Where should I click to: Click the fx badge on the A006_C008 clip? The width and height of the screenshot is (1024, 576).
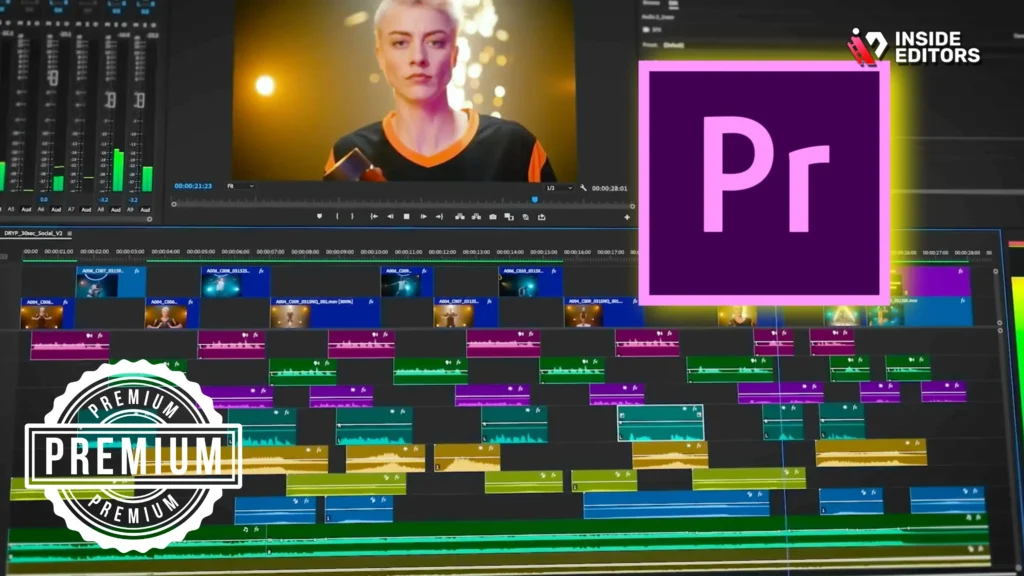click(x=261, y=270)
